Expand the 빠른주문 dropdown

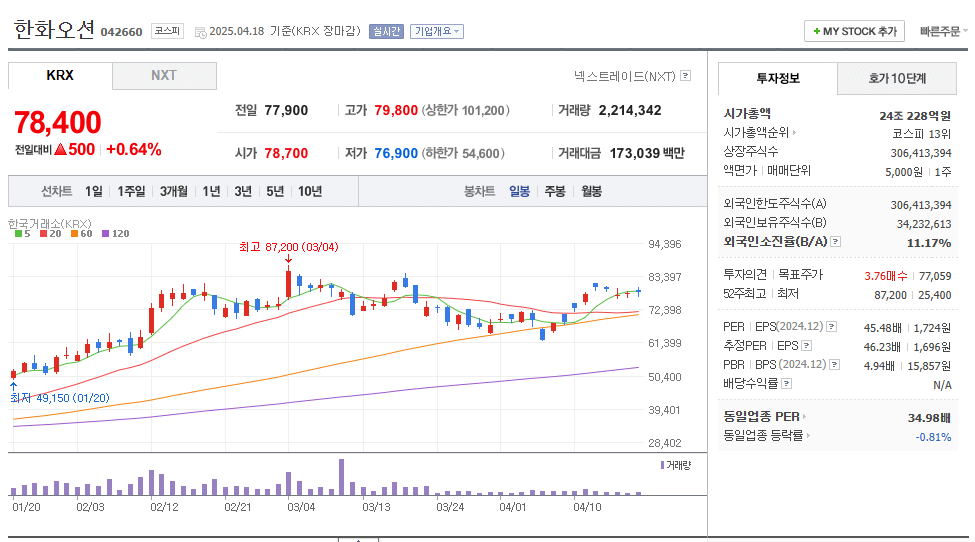(943, 31)
